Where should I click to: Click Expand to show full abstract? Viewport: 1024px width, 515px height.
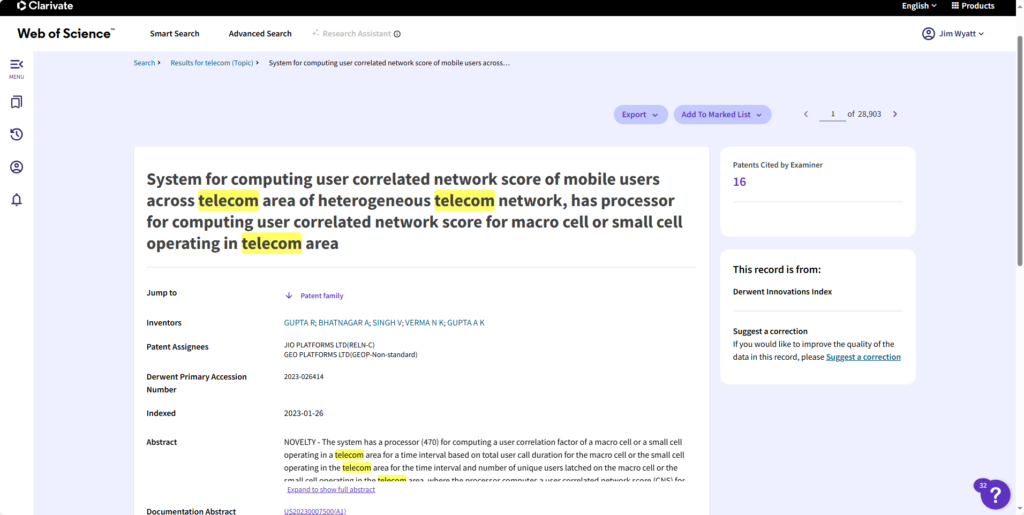tap(331, 489)
